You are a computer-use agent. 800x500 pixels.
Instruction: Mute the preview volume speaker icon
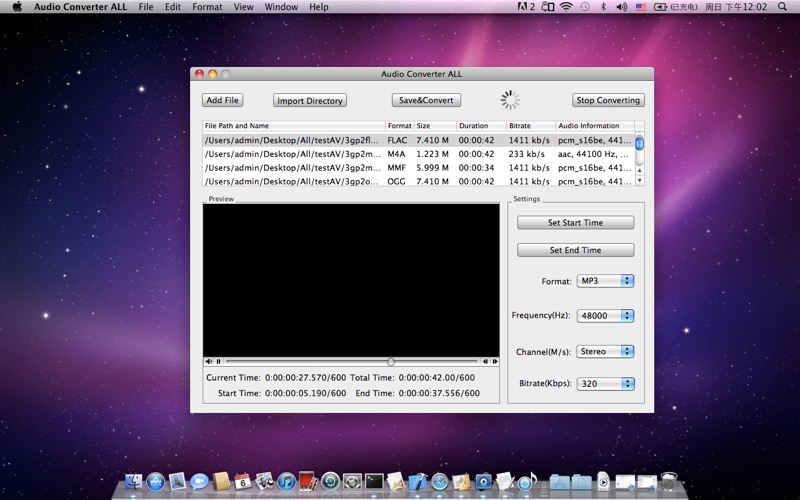pyautogui.click(x=209, y=361)
